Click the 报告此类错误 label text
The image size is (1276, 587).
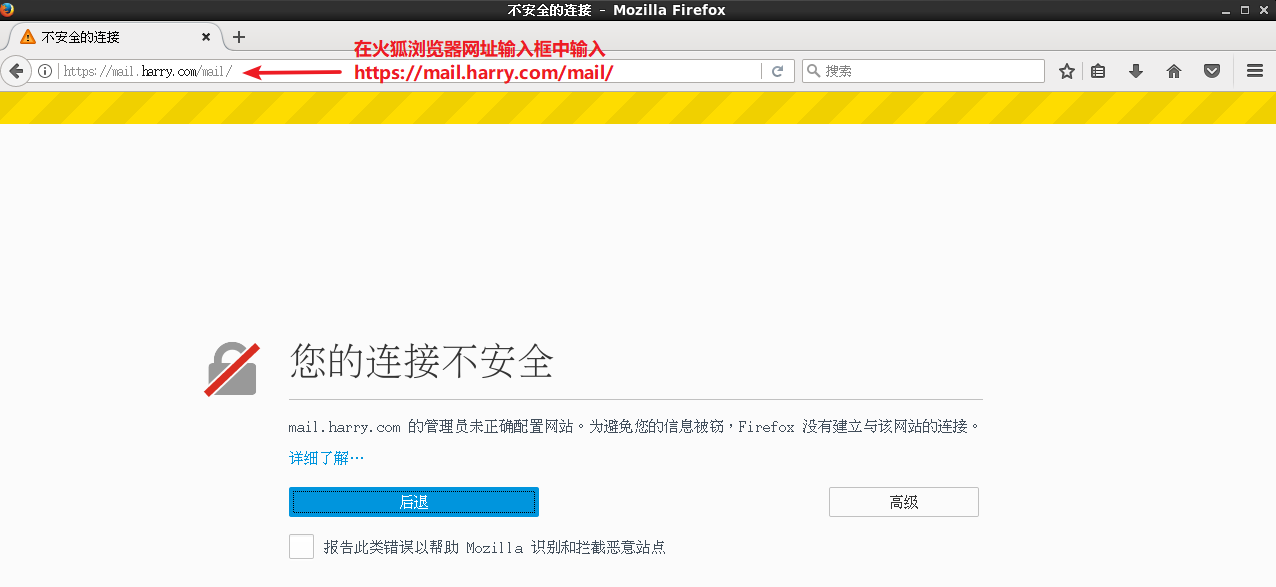494,547
